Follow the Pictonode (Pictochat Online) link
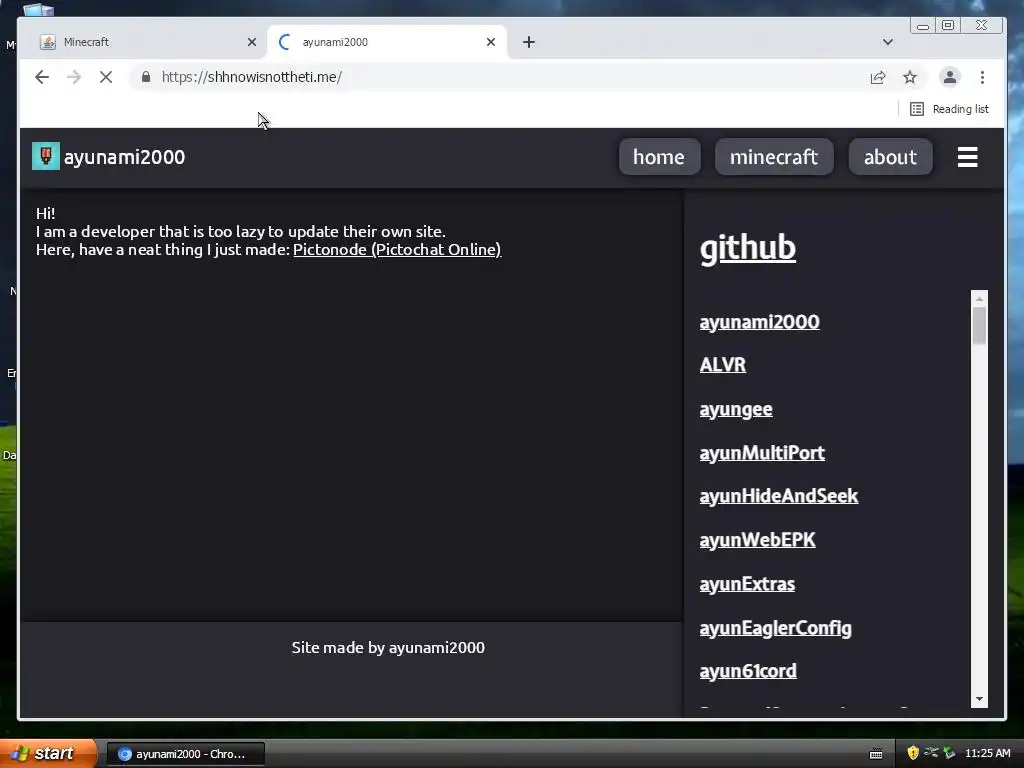 [397, 249]
